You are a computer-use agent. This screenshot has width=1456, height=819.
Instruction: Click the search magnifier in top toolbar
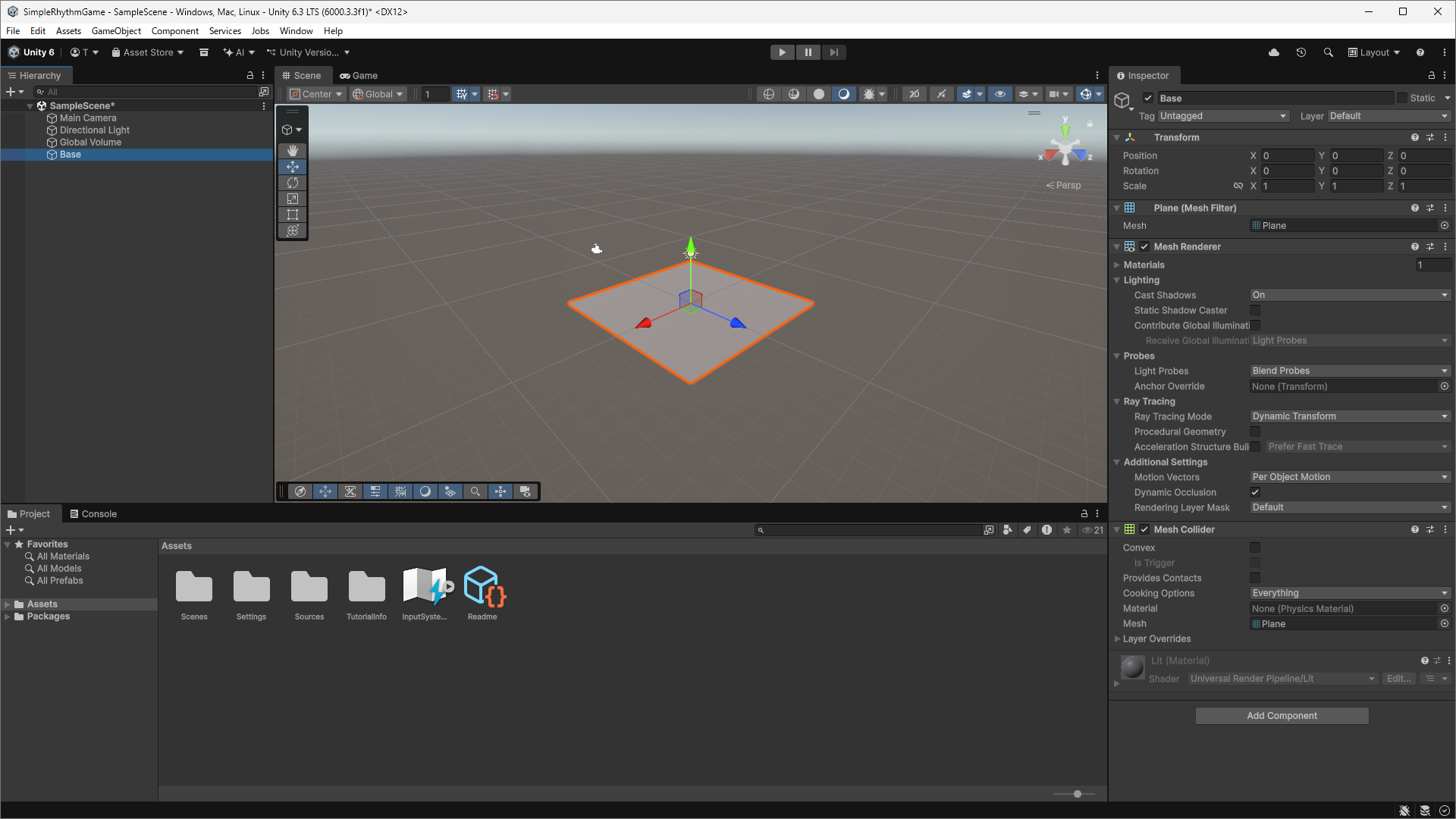[x=1328, y=52]
